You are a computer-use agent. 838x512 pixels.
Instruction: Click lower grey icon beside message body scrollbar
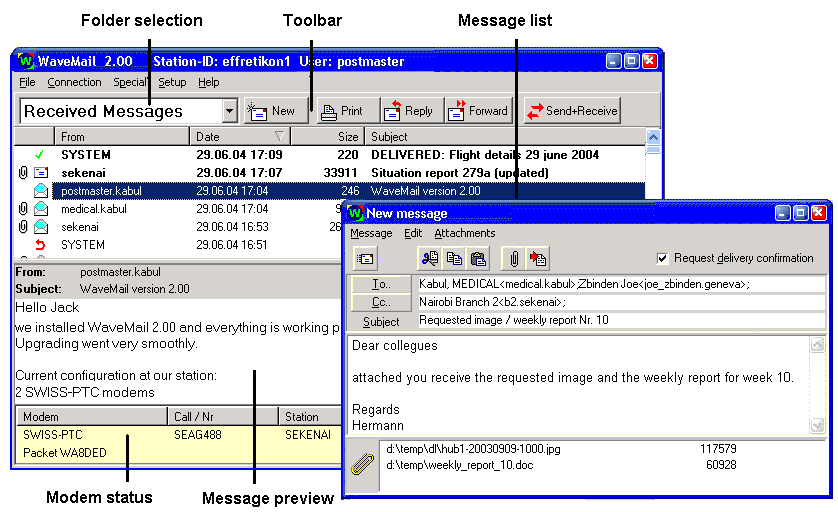817,425
